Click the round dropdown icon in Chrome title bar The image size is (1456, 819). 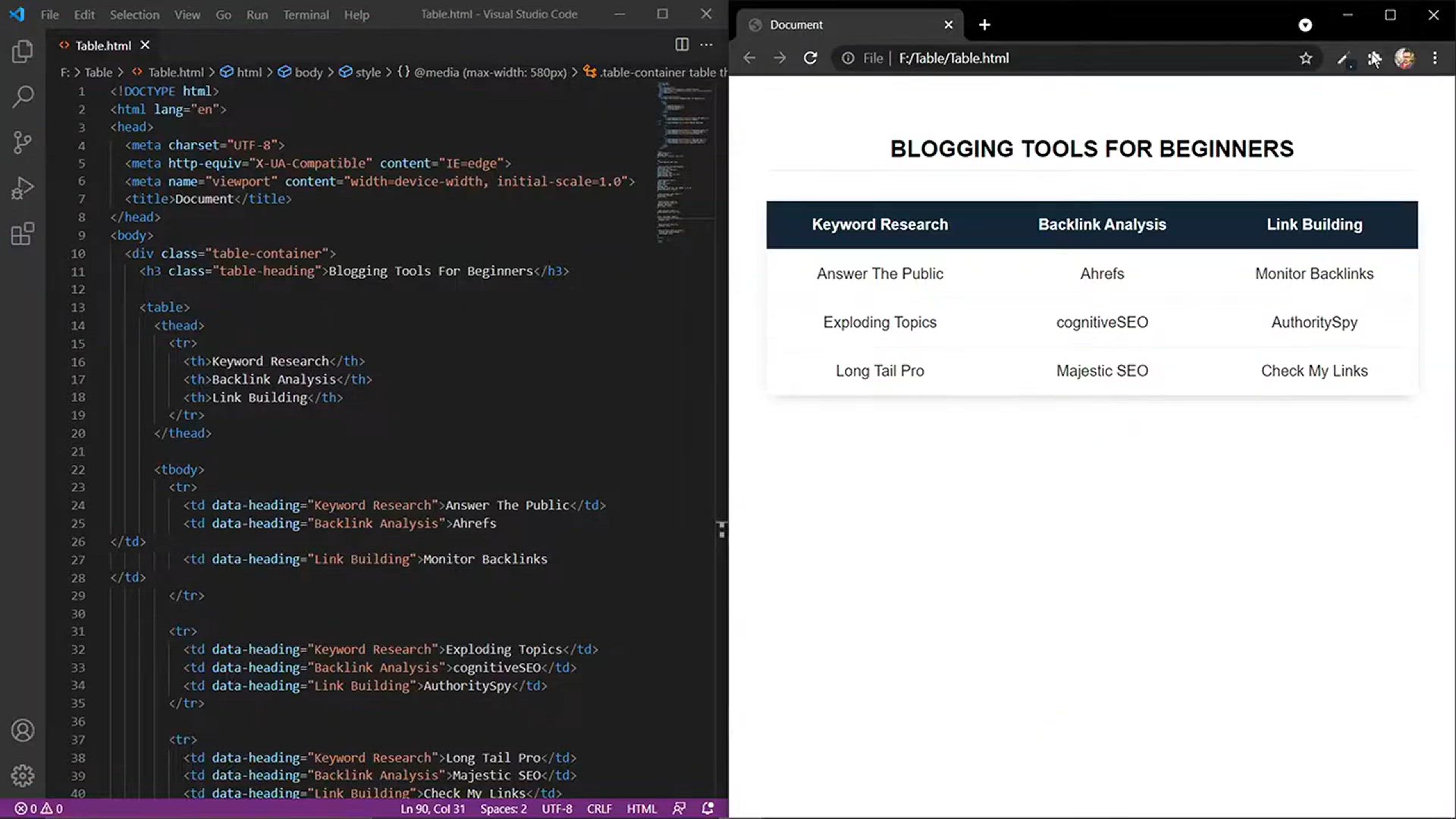(x=1305, y=25)
